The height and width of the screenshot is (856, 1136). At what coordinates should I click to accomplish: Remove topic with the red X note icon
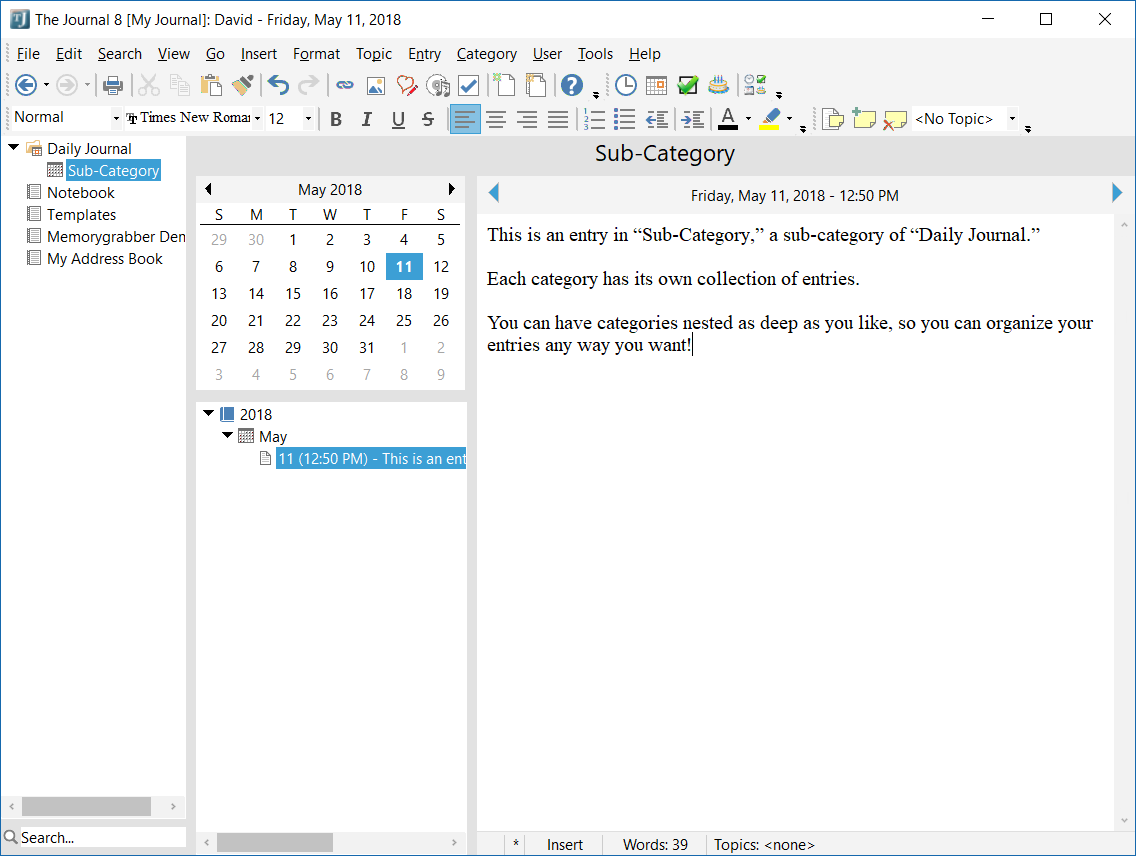coord(895,119)
